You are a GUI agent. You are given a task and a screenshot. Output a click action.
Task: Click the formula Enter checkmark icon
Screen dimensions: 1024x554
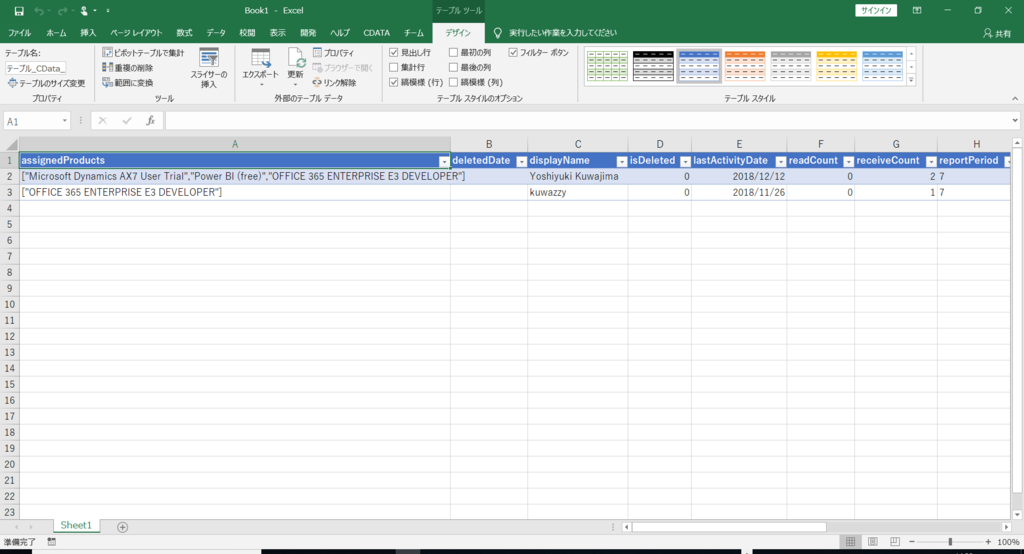coord(127,121)
